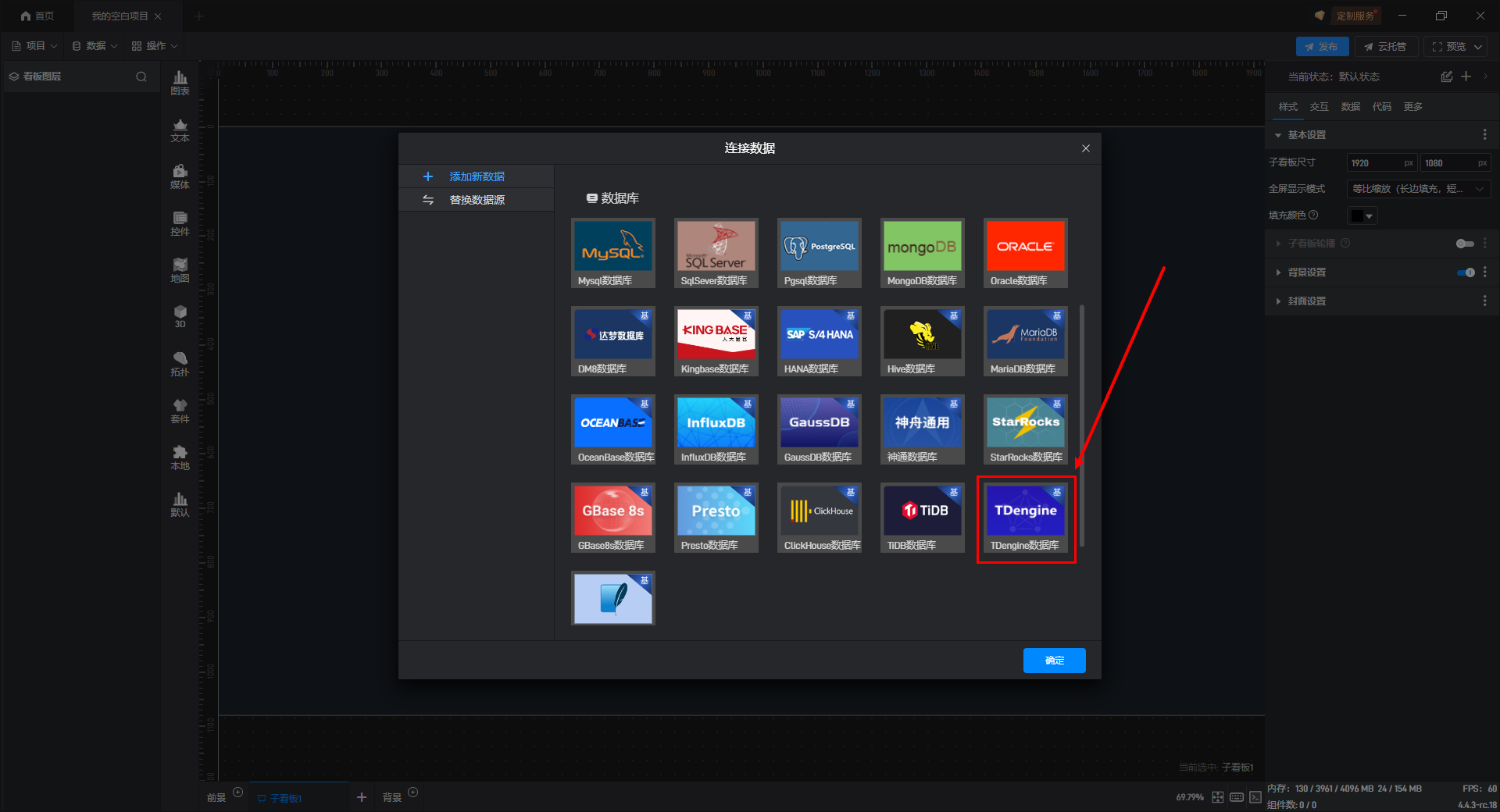Select the InfluxDB database icon
The height and width of the screenshot is (812, 1500).
pos(716,429)
